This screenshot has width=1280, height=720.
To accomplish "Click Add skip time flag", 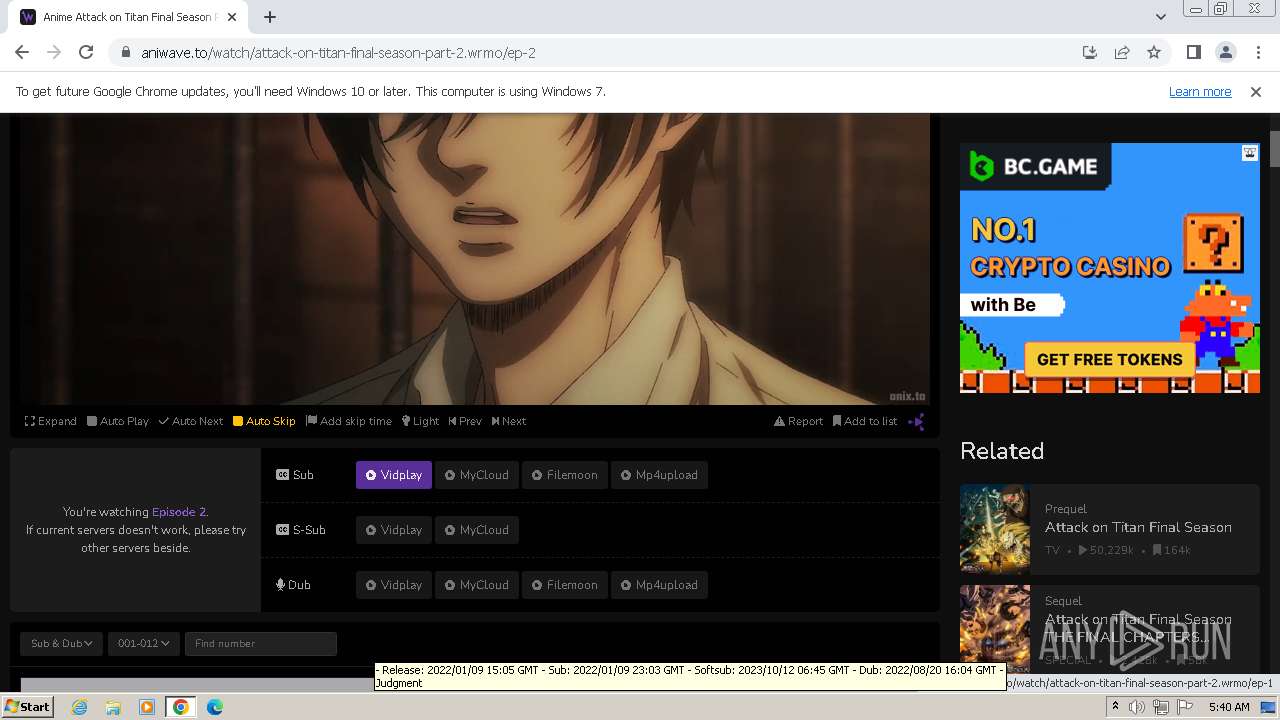I will point(349,421).
